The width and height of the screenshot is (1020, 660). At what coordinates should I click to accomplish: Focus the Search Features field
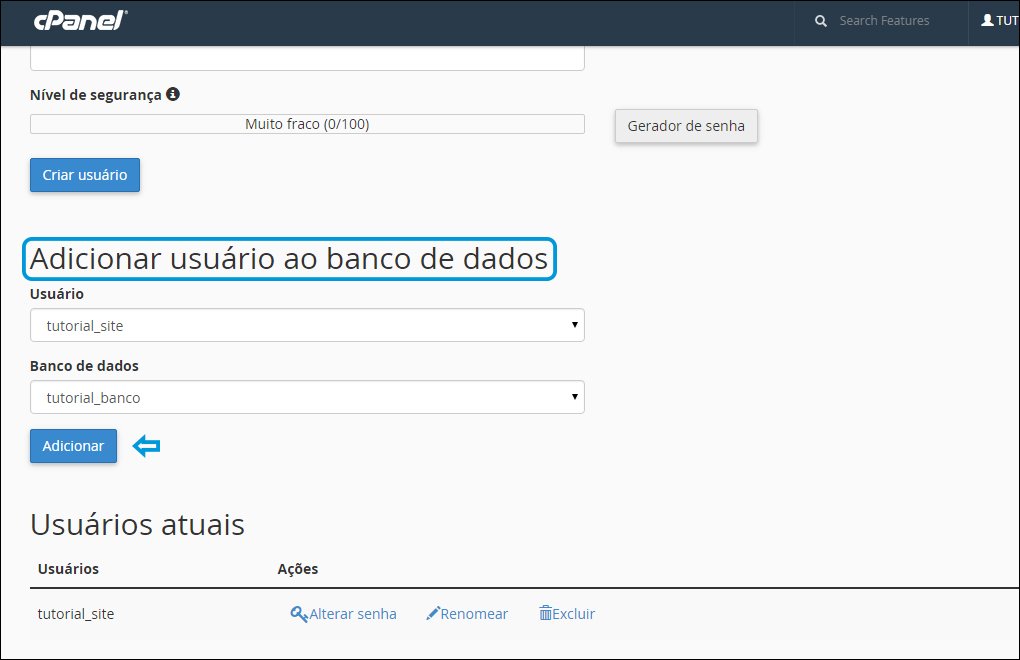click(884, 21)
